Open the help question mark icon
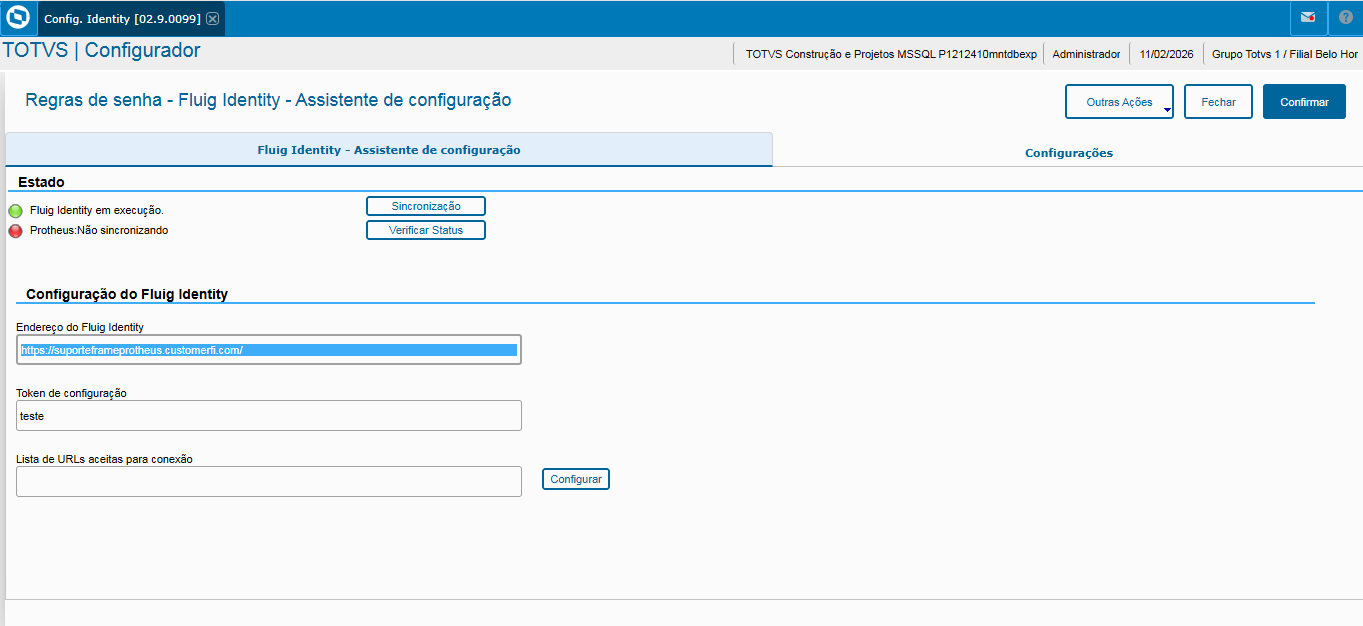Viewport: 1363px width, 626px height. pos(1345,18)
